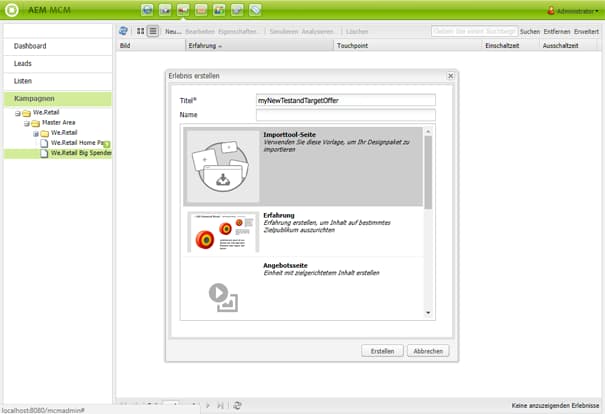
Task: Select the Angebotsseite template
Action: (x=303, y=287)
